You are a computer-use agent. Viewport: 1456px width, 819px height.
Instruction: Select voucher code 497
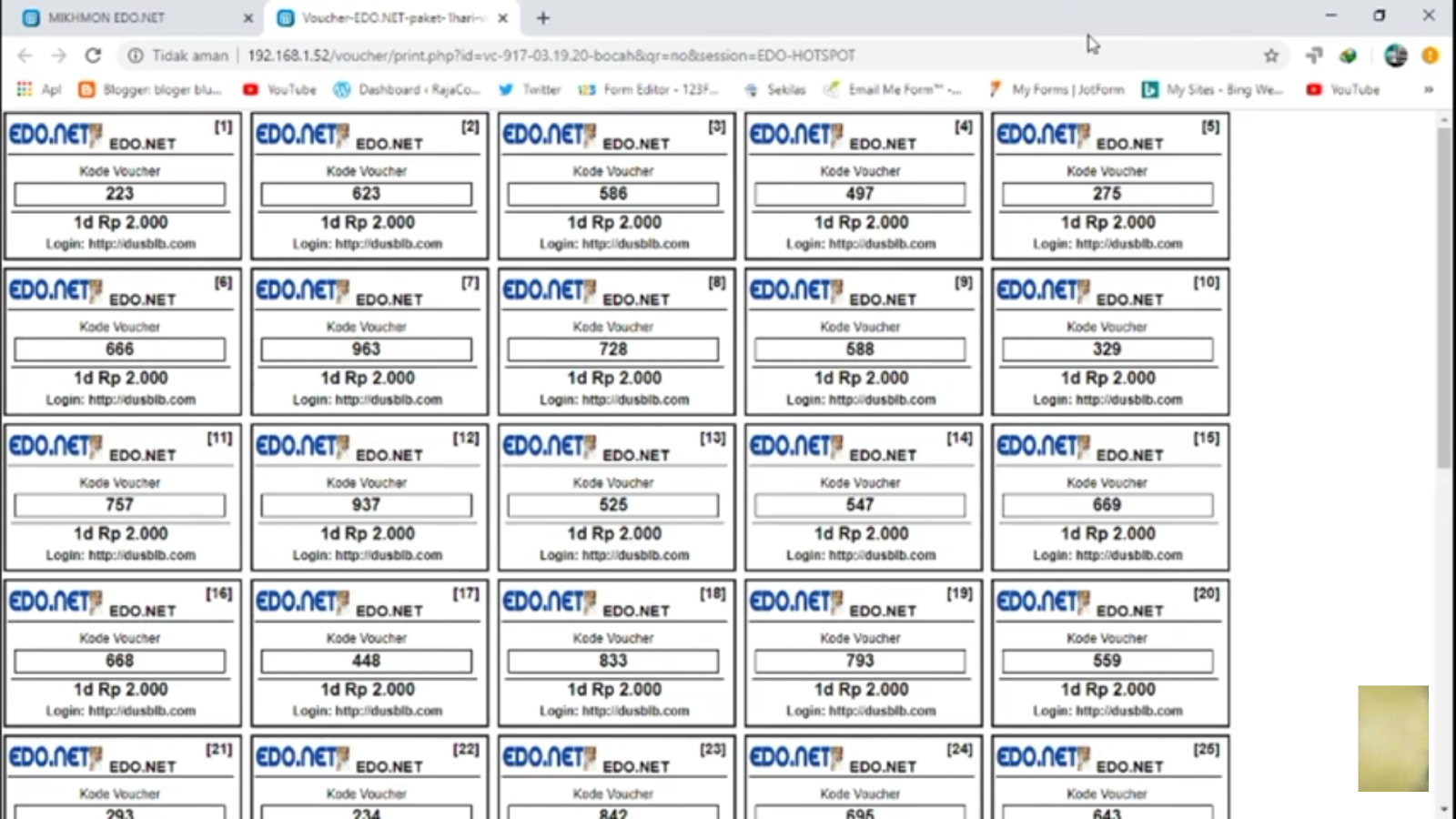tap(860, 194)
